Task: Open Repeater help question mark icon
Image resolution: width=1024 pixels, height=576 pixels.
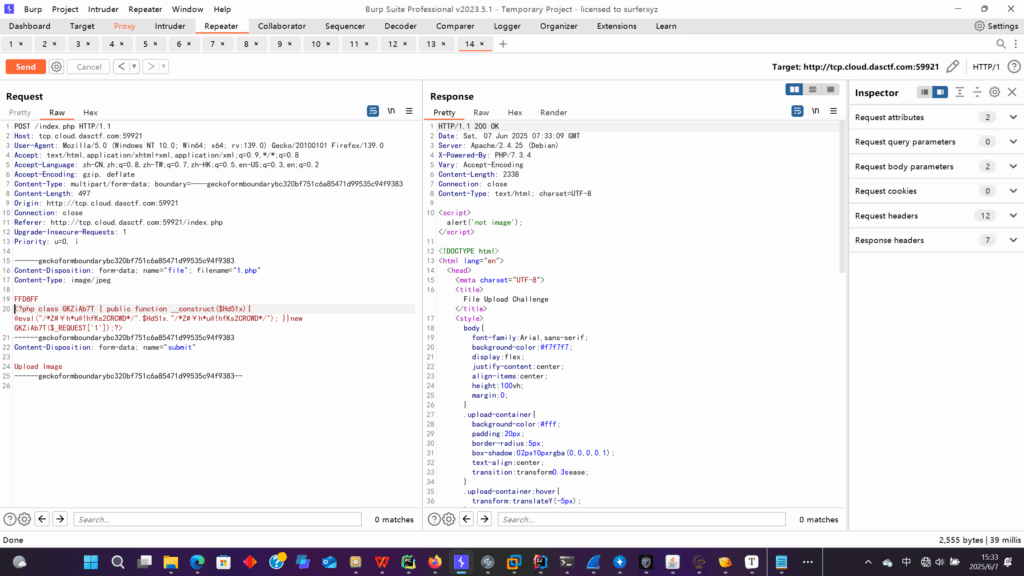Action: tap(1014, 67)
